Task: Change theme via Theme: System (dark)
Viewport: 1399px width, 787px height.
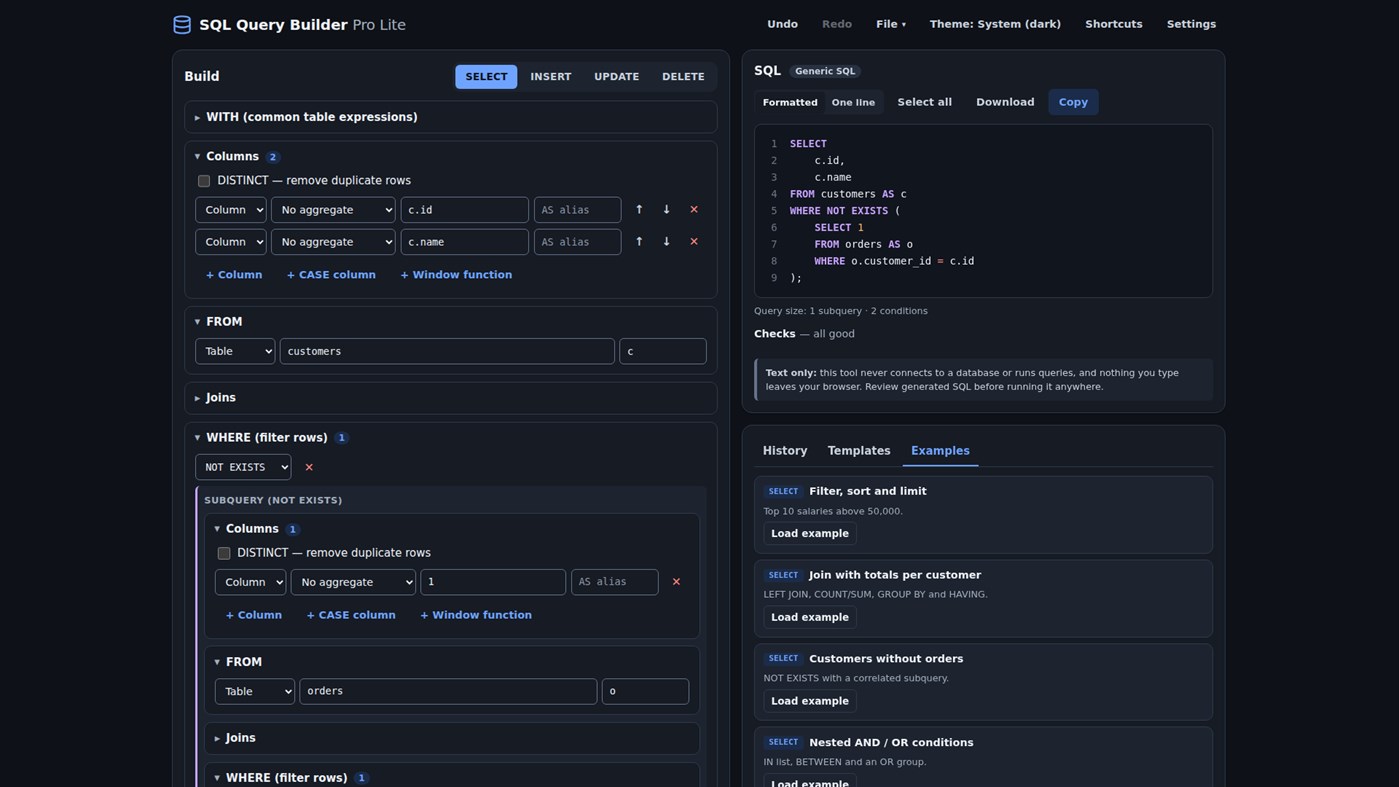Action: [x=995, y=24]
